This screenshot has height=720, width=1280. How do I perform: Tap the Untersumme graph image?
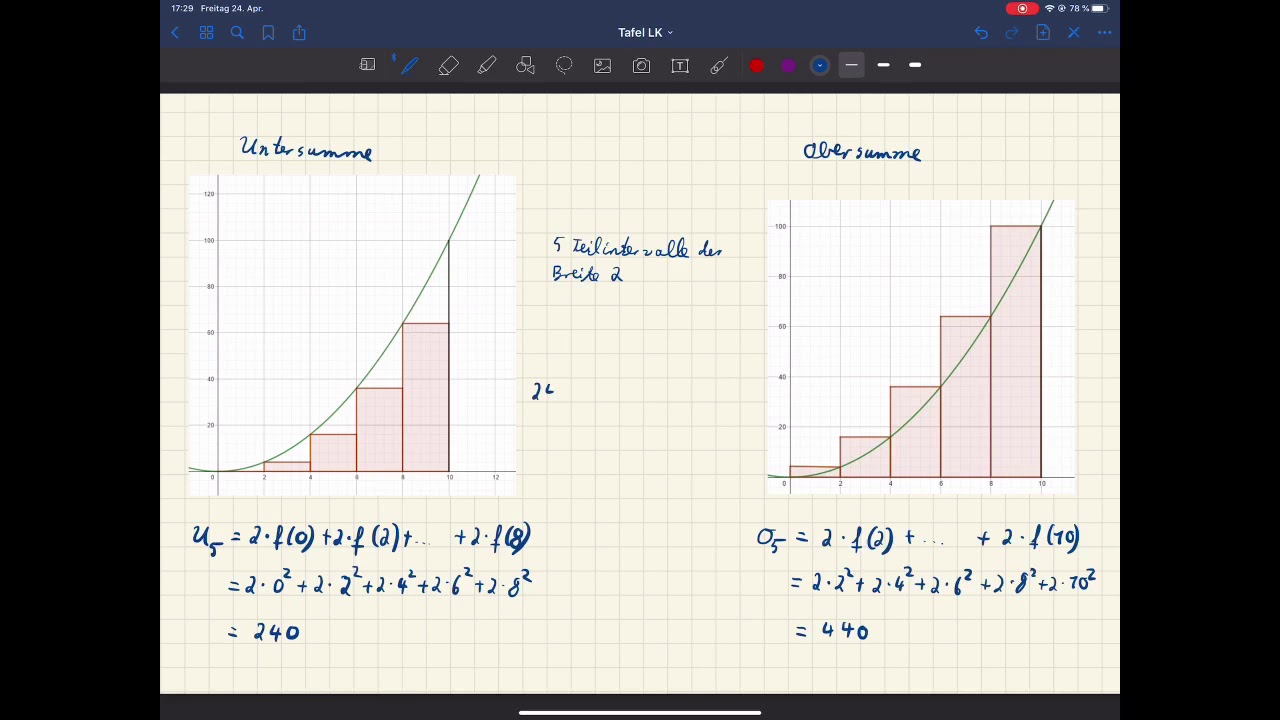tap(352, 335)
